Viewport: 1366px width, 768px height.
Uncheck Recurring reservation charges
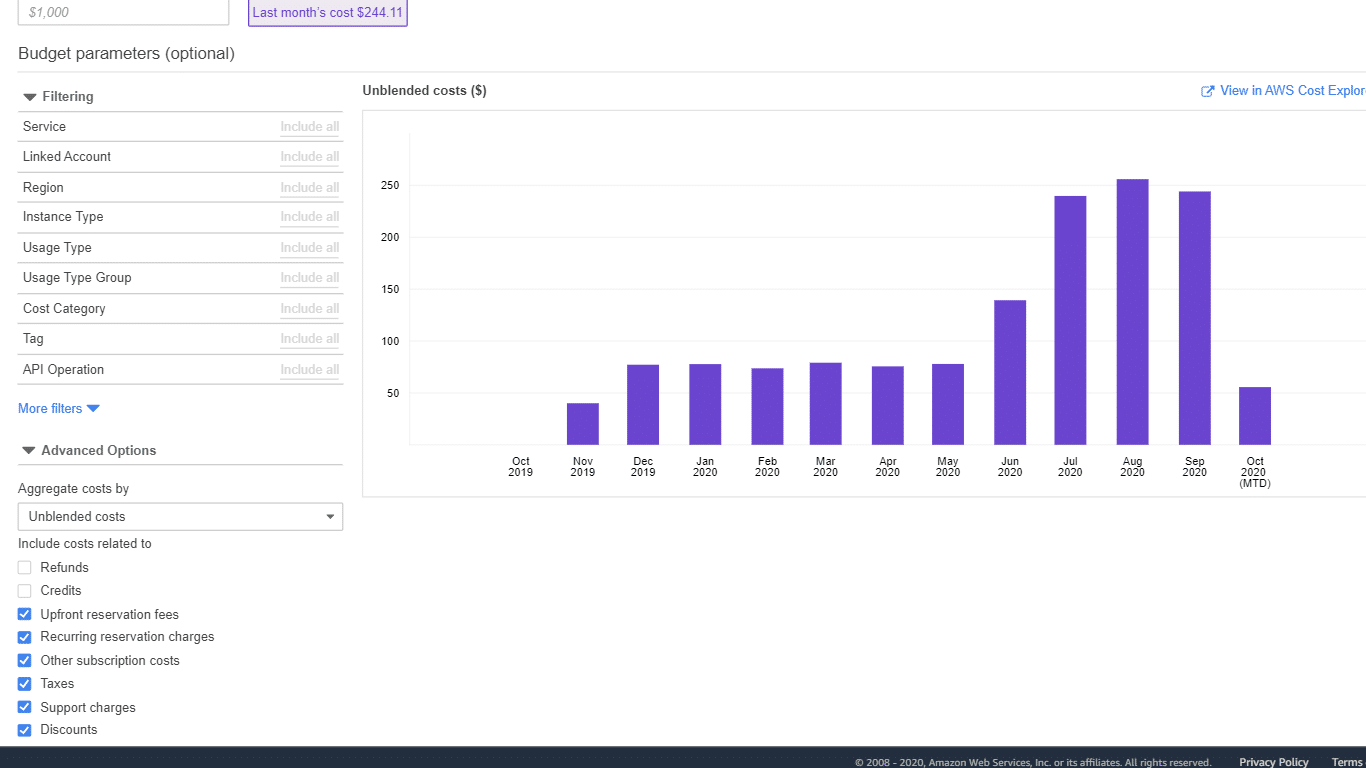24,637
